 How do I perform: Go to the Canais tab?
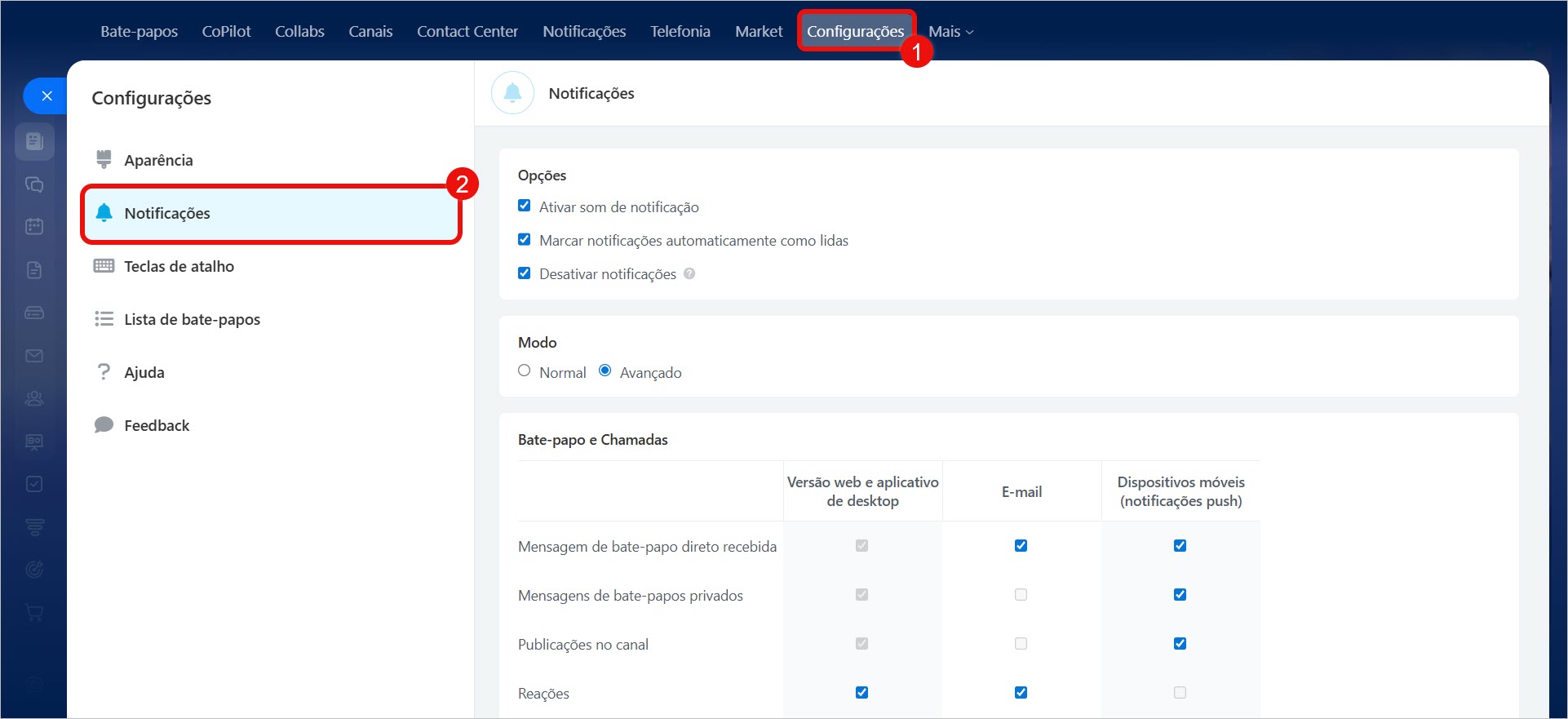(370, 31)
